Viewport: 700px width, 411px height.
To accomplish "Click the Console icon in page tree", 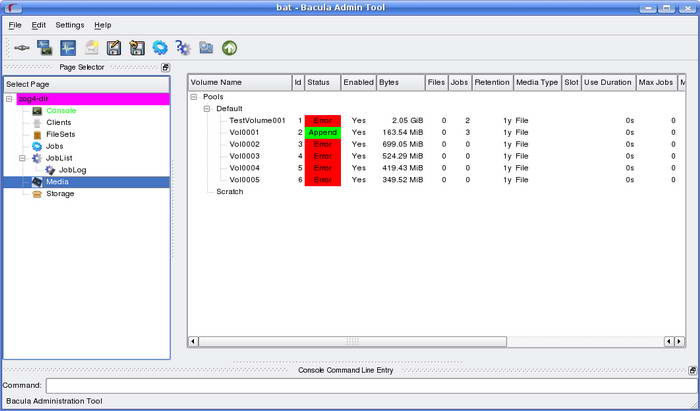I will pos(37,111).
